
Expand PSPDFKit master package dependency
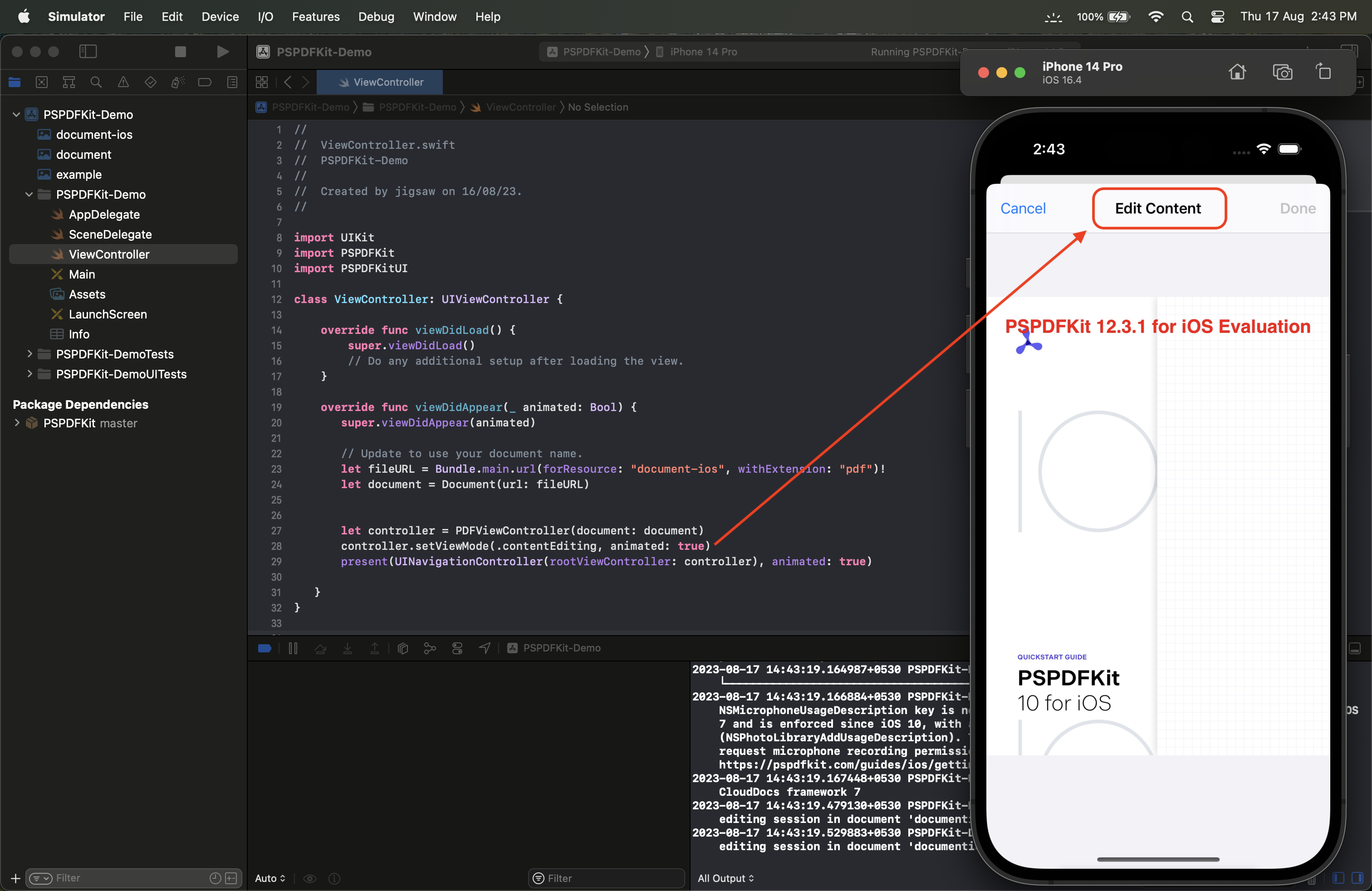pos(17,422)
